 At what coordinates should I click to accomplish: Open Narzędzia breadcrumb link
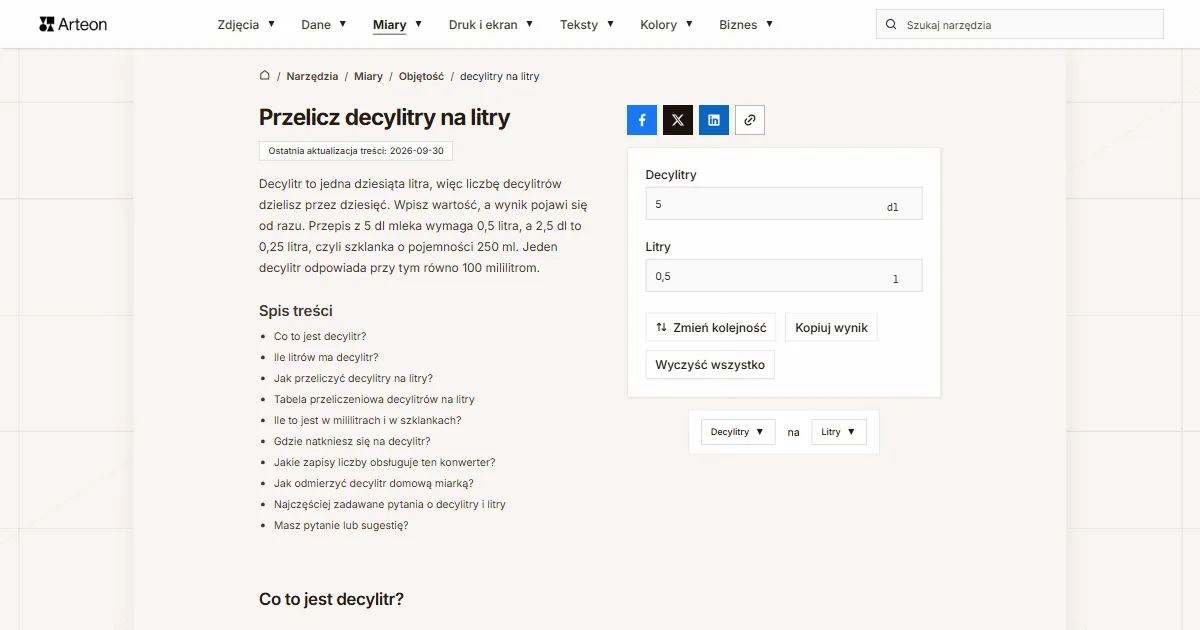click(312, 76)
